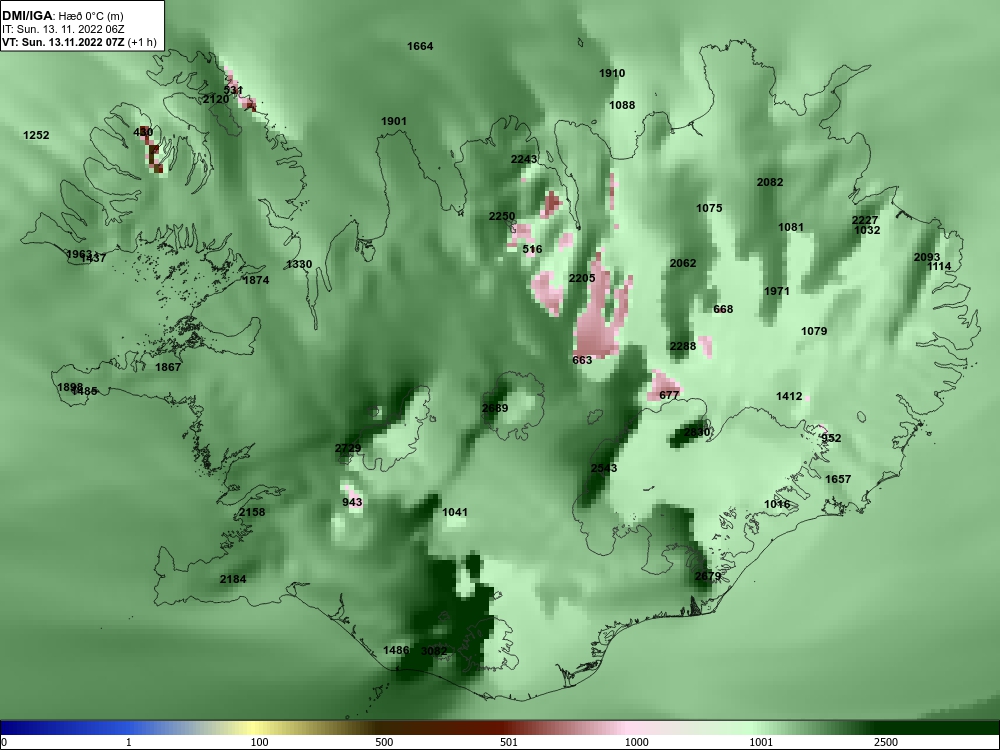Click the map value 2158
The width and height of the screenshot is (1000, 750).
pyautogui.click(x=252, y=511)
